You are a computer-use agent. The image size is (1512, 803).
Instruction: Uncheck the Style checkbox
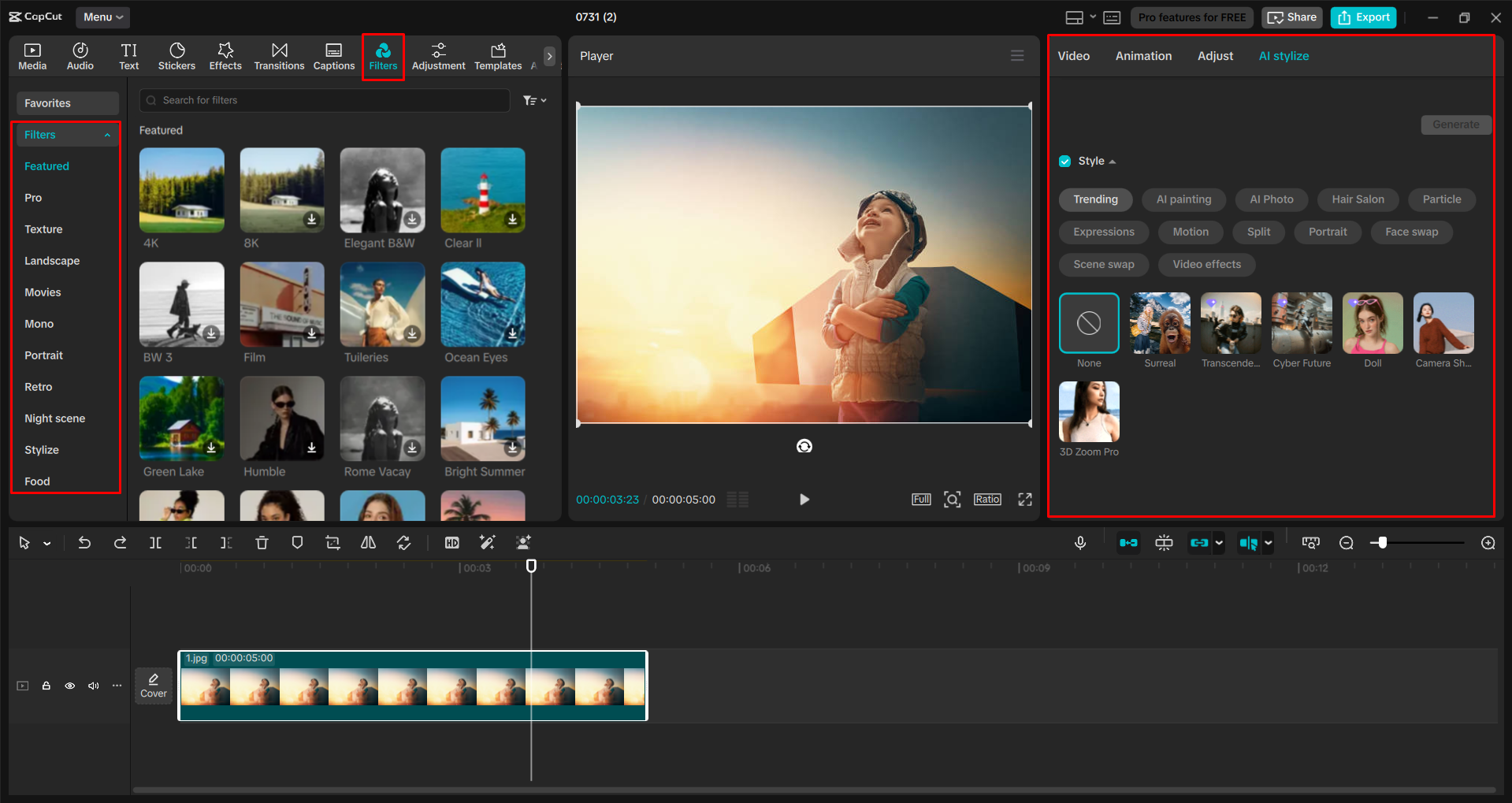pyautogui.click(x=1065, y=162)
